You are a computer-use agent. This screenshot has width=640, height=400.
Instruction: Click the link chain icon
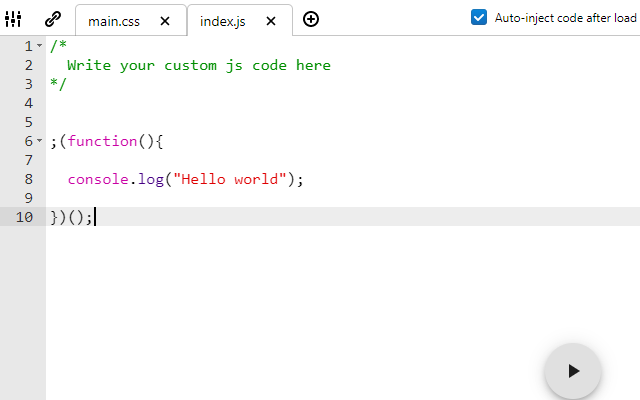[53, 19]
